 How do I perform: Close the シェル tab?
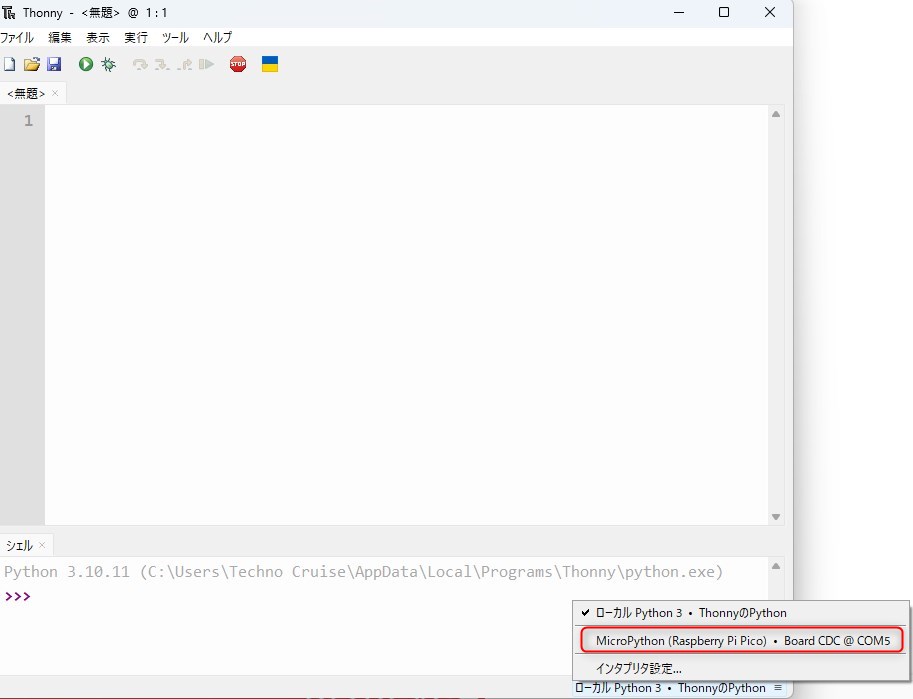tap(42, 545)
